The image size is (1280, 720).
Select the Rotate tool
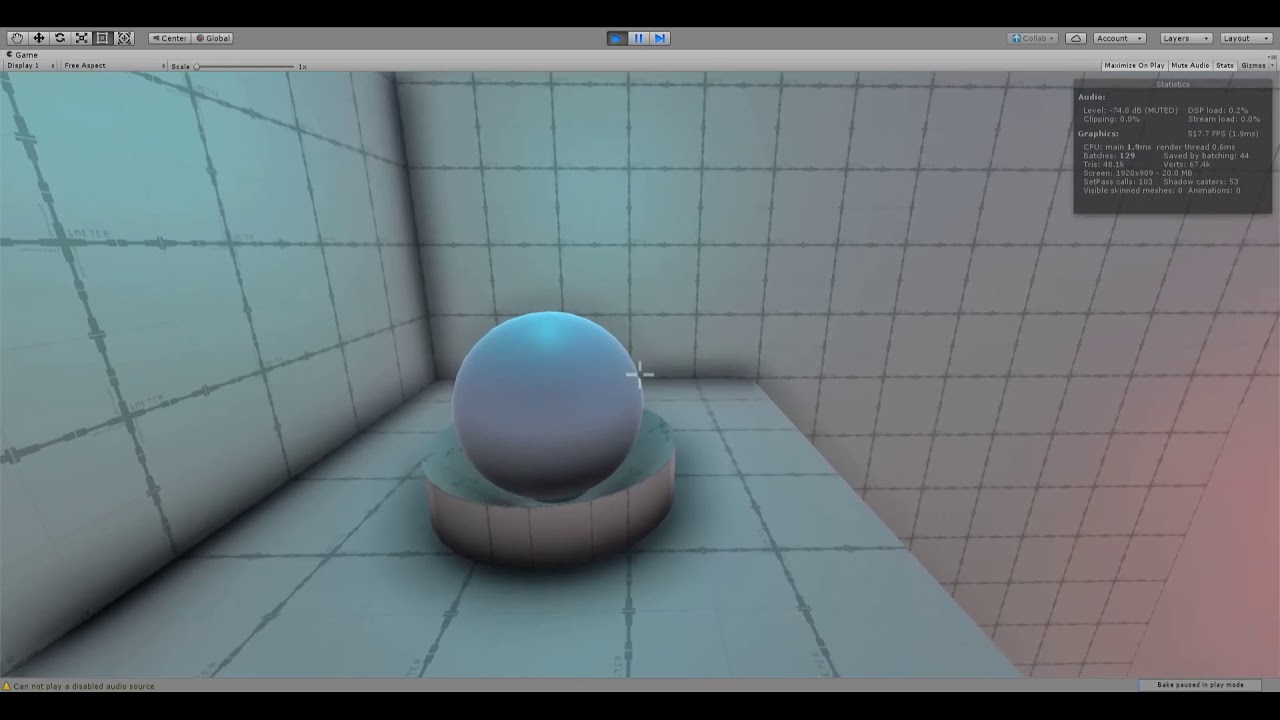pos(60,38)
